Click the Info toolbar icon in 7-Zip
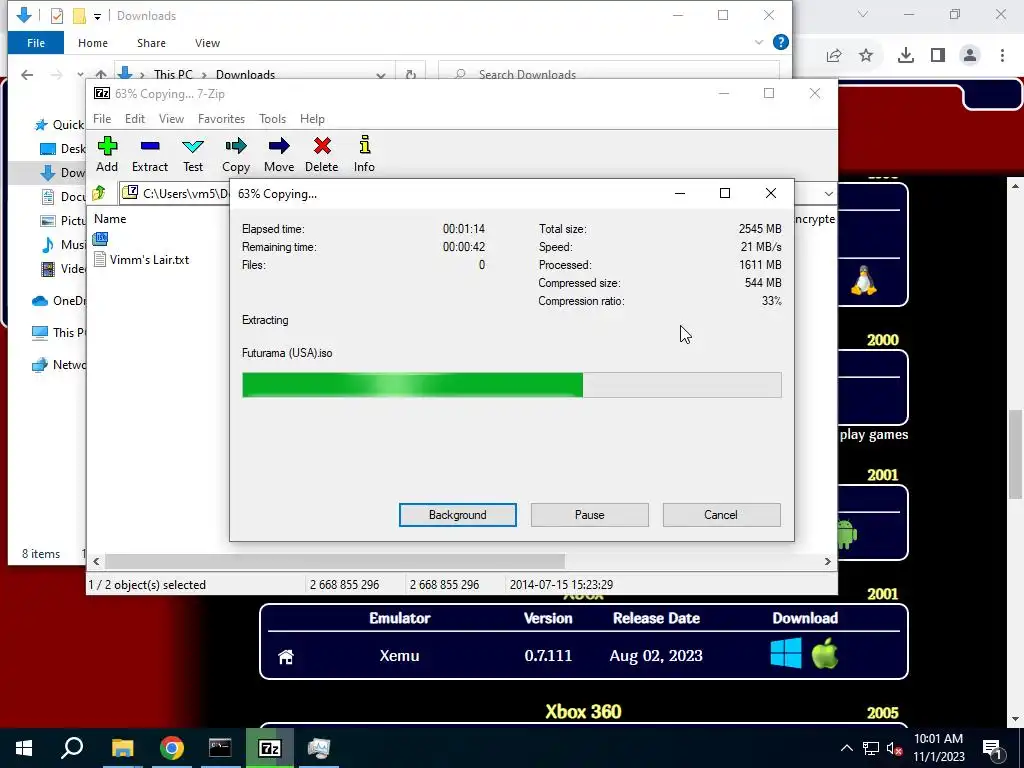The width and height of the screenshot is (1024, 768). coord(364,153)
